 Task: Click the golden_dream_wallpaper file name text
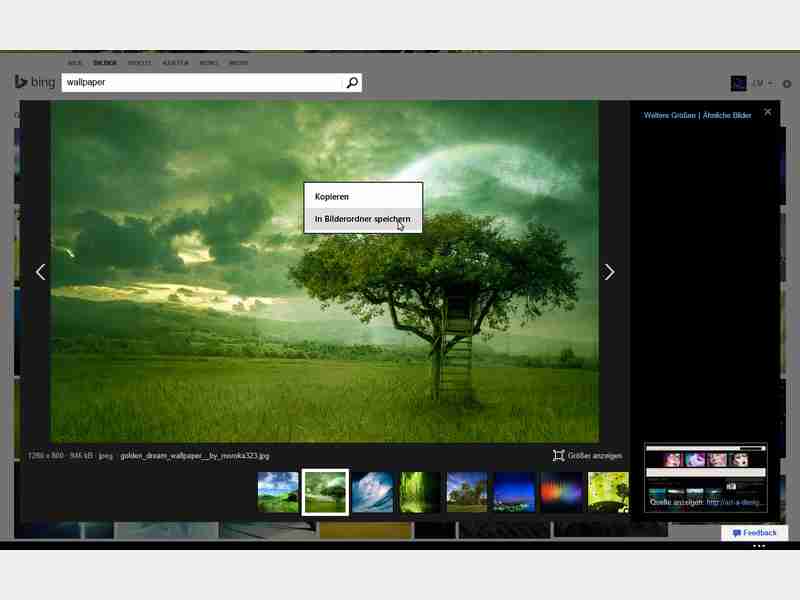[x=195, y=456]
